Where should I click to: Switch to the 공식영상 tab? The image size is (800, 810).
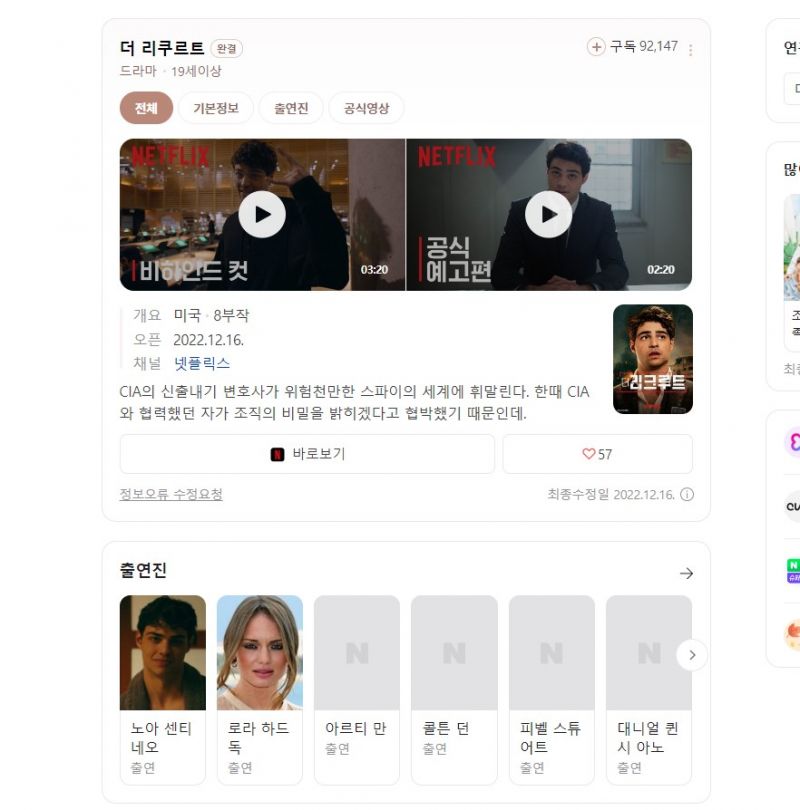pyautogui.click(x=366, y=108)
